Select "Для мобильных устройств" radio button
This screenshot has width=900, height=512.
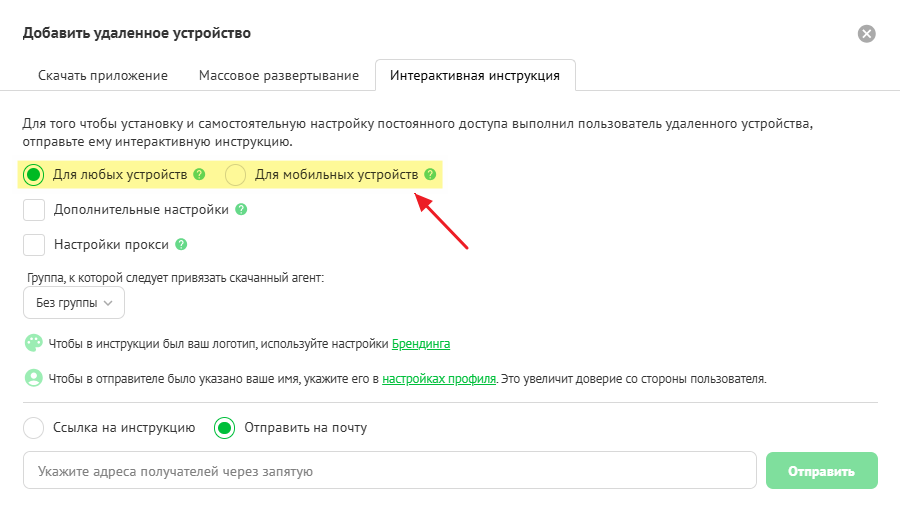[235, 175]
